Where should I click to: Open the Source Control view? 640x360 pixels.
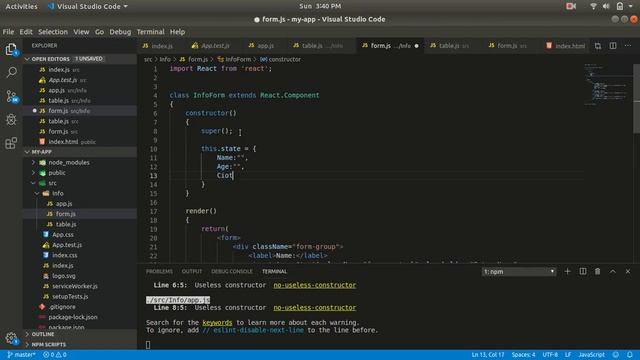(11, 96)
